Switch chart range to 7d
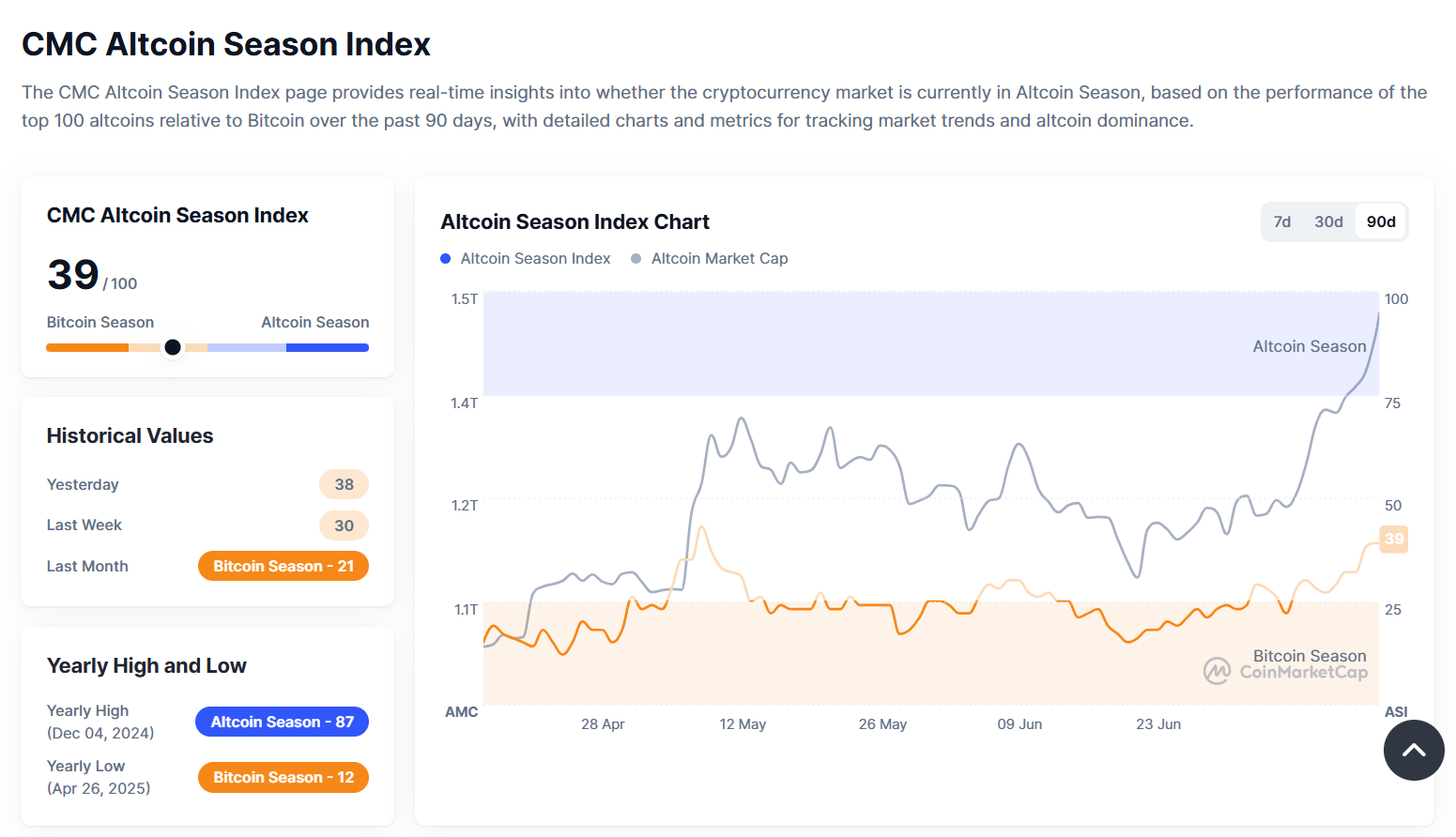 tap(1281, 222)
